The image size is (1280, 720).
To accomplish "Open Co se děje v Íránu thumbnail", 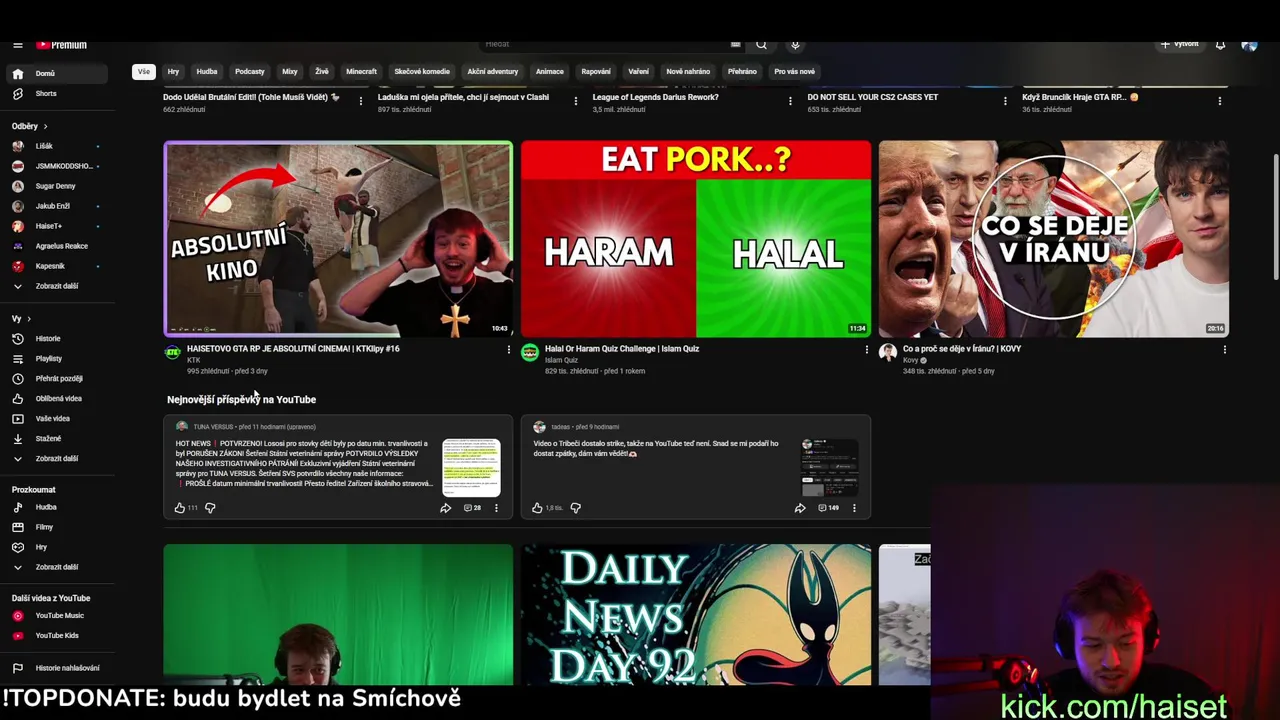I will (x=1054, y=239).
